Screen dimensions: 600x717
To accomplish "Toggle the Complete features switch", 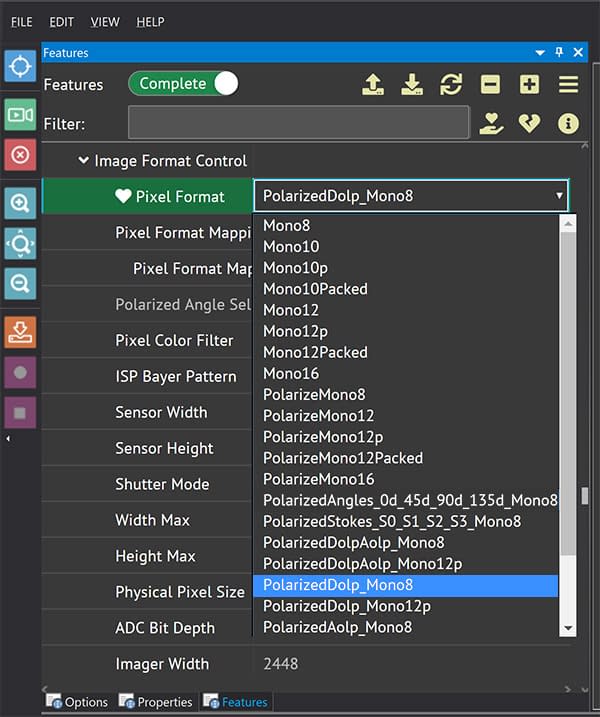I will 183,84.
